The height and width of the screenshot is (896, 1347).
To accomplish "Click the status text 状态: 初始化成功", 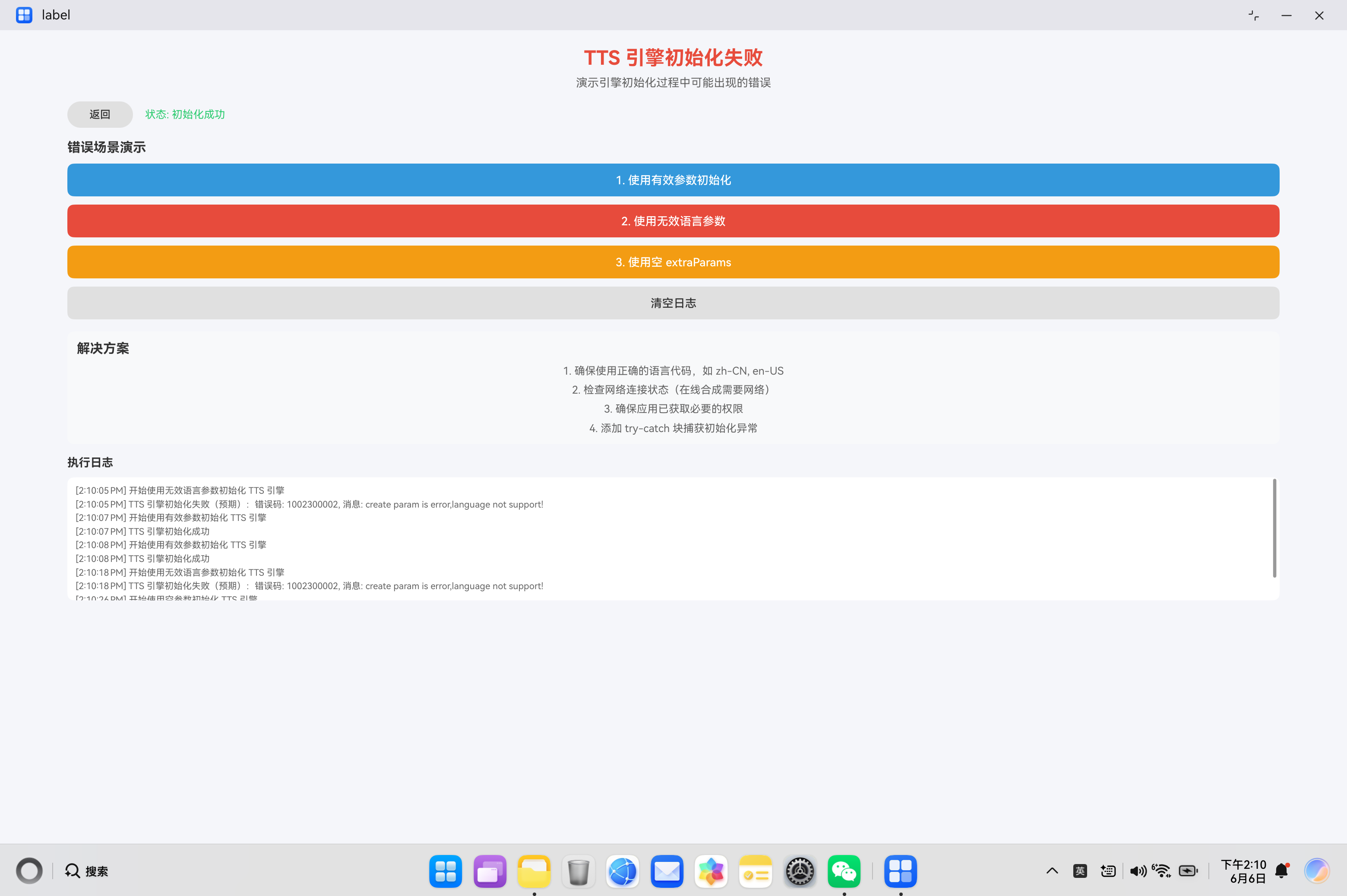I will click(185, 114).
